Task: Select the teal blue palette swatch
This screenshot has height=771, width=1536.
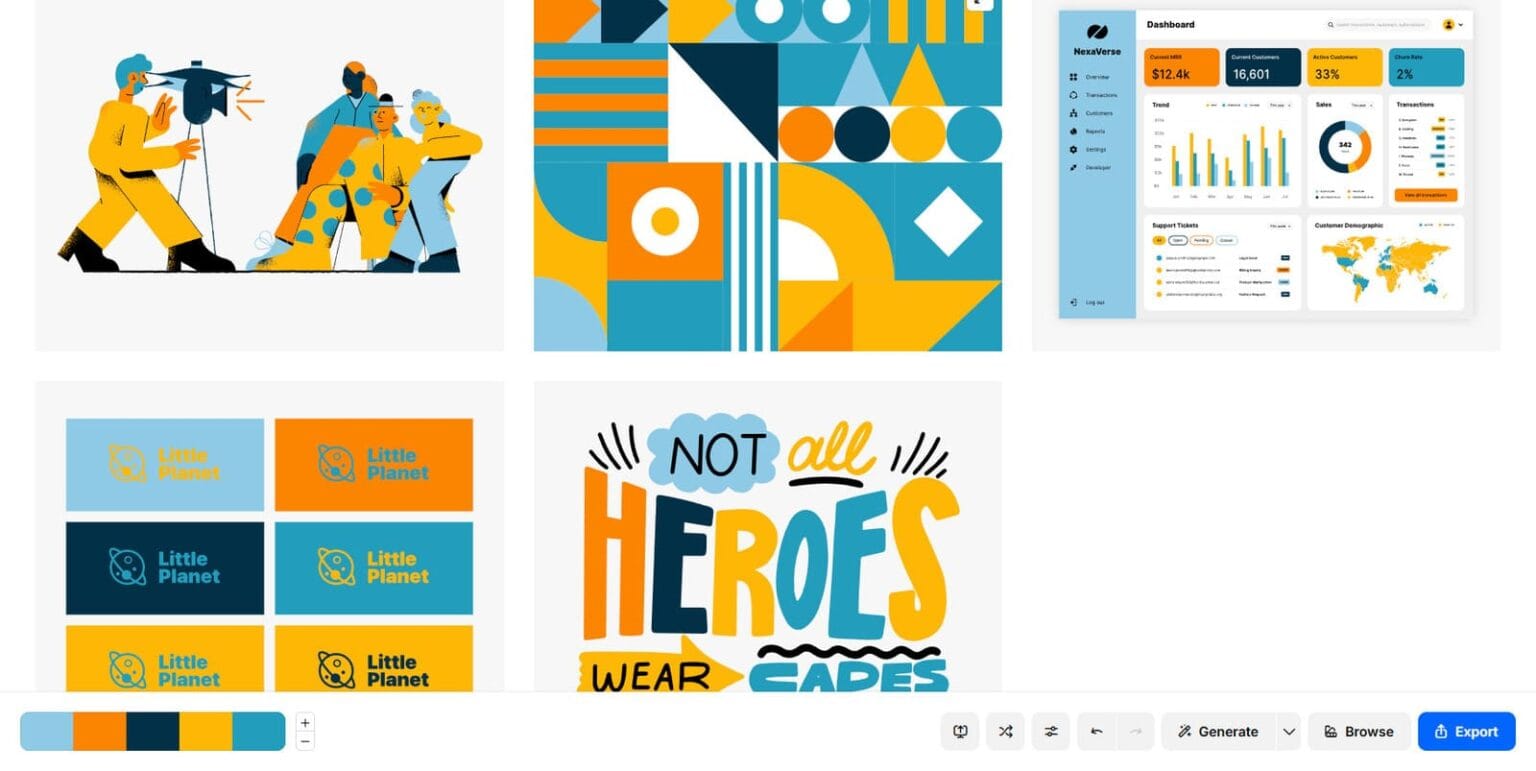Action: point(259,731)
